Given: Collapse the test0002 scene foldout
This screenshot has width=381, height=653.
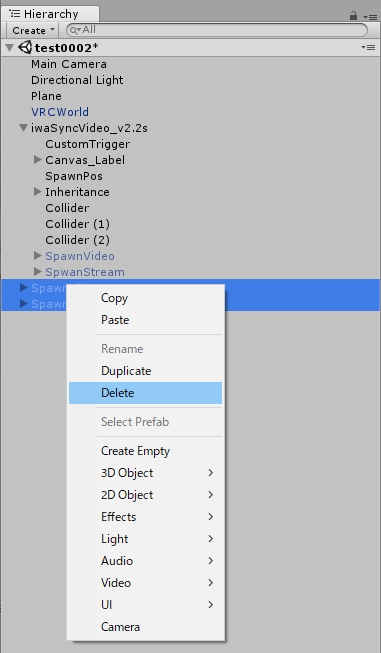Looking at the screenshot, I should pos(10,48).
